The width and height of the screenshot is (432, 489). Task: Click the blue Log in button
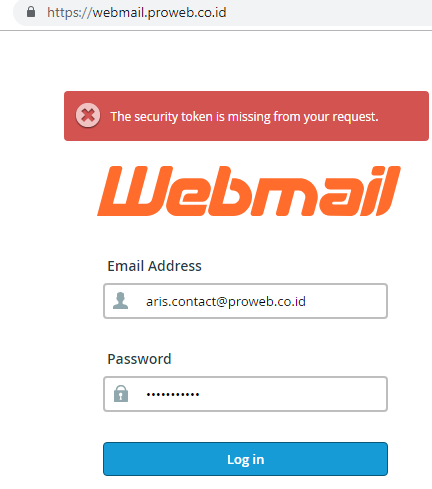pyautogui.click(x=245, y=459)
